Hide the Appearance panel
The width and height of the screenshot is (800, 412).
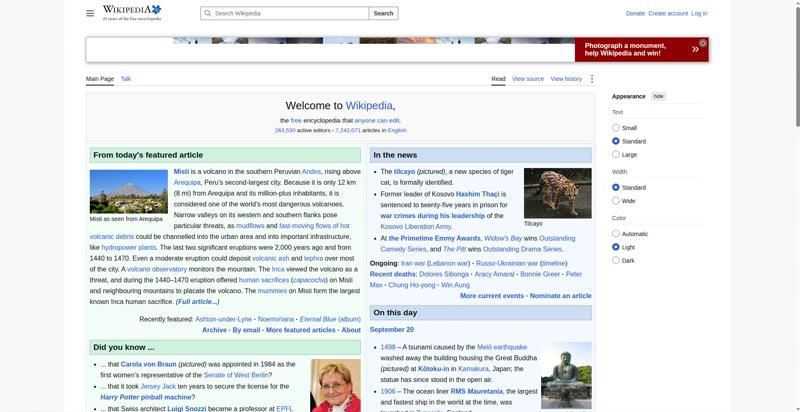coord(659,96)
